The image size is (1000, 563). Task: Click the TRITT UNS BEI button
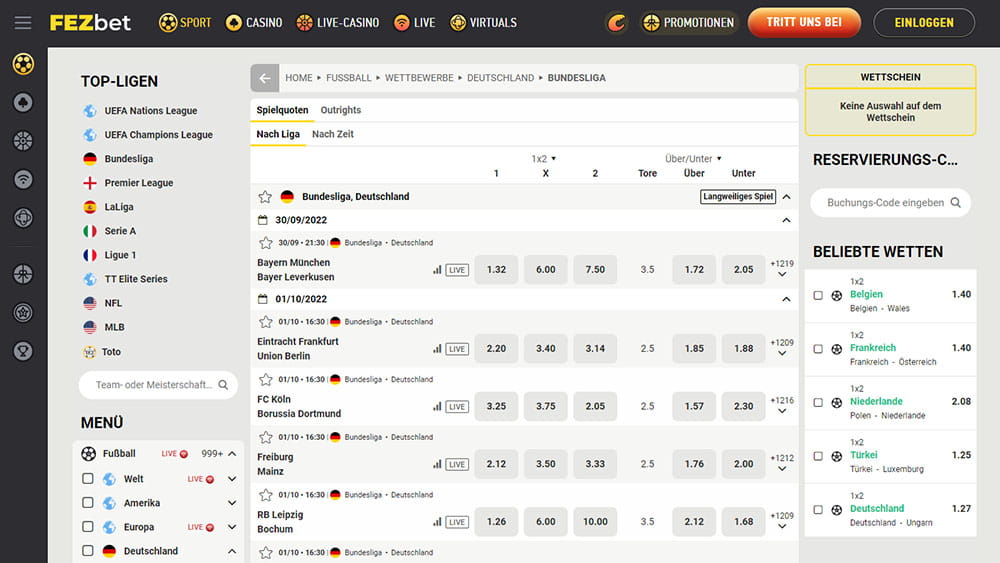click(804, 22)
